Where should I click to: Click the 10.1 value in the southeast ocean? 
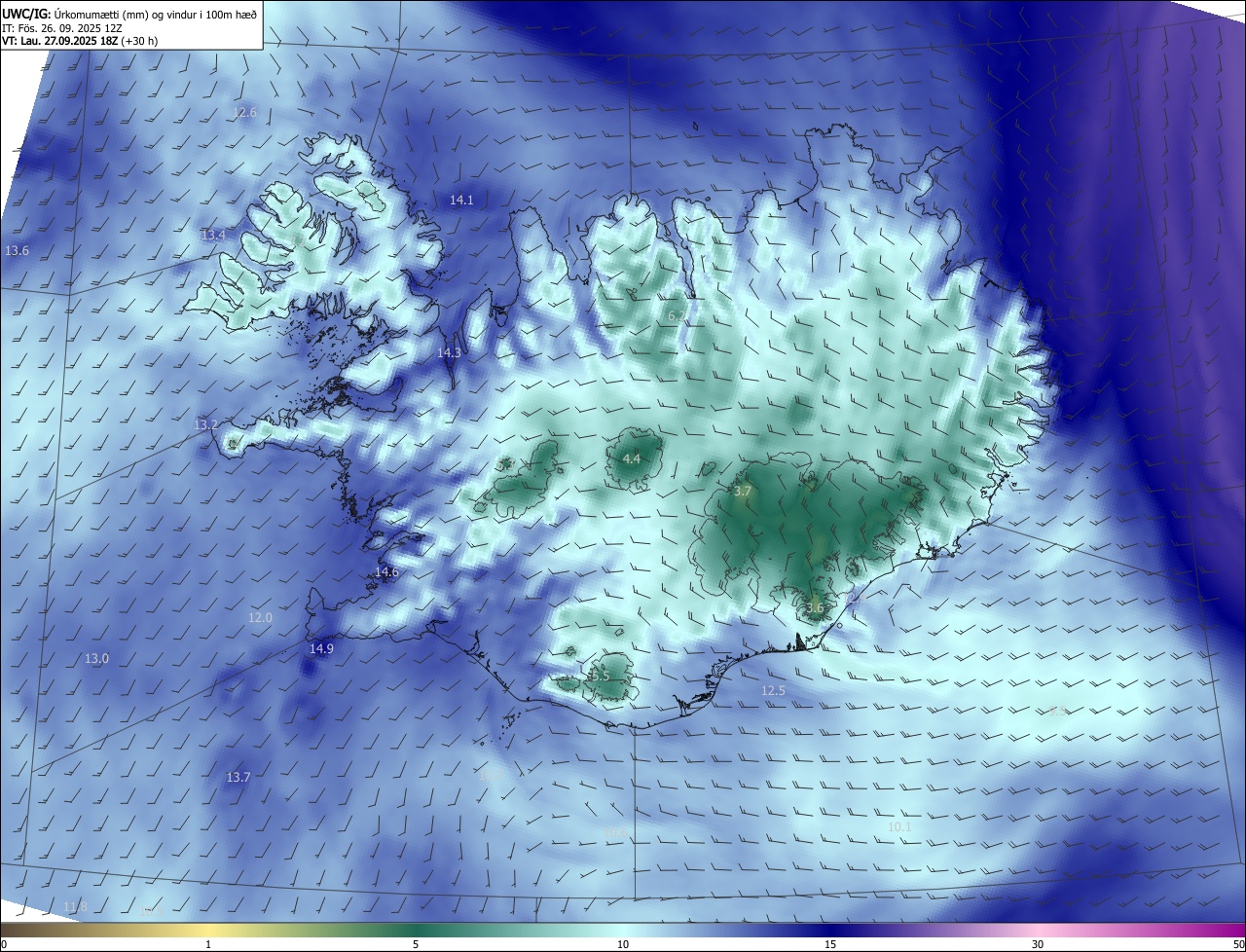[x=900, y=826]
